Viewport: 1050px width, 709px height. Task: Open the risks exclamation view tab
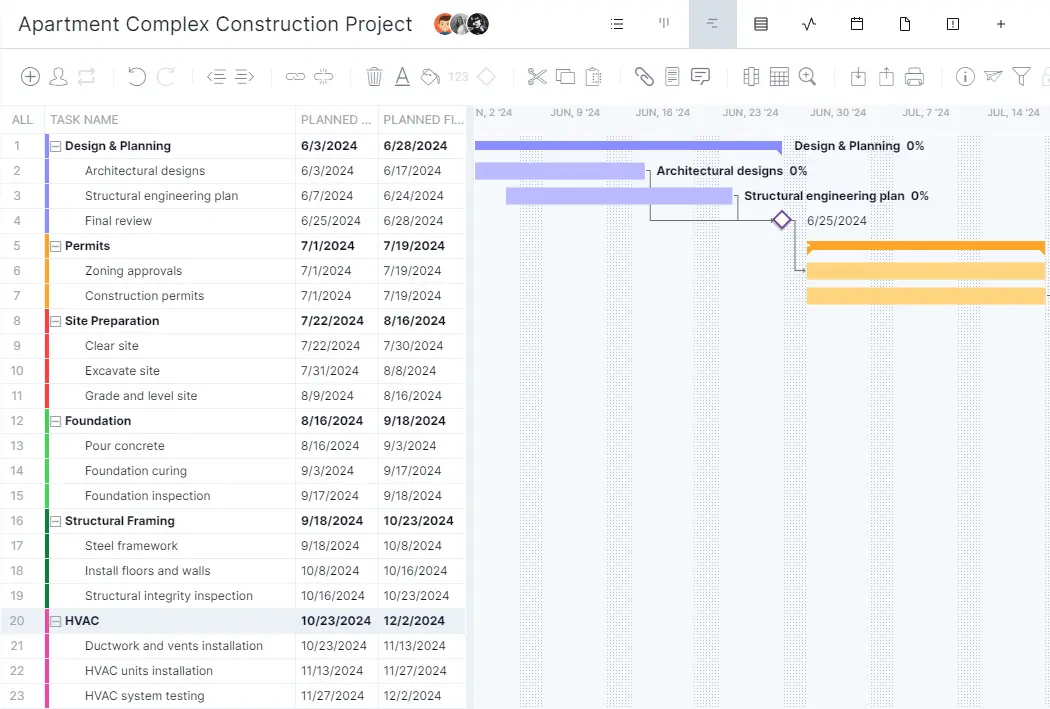953,24
